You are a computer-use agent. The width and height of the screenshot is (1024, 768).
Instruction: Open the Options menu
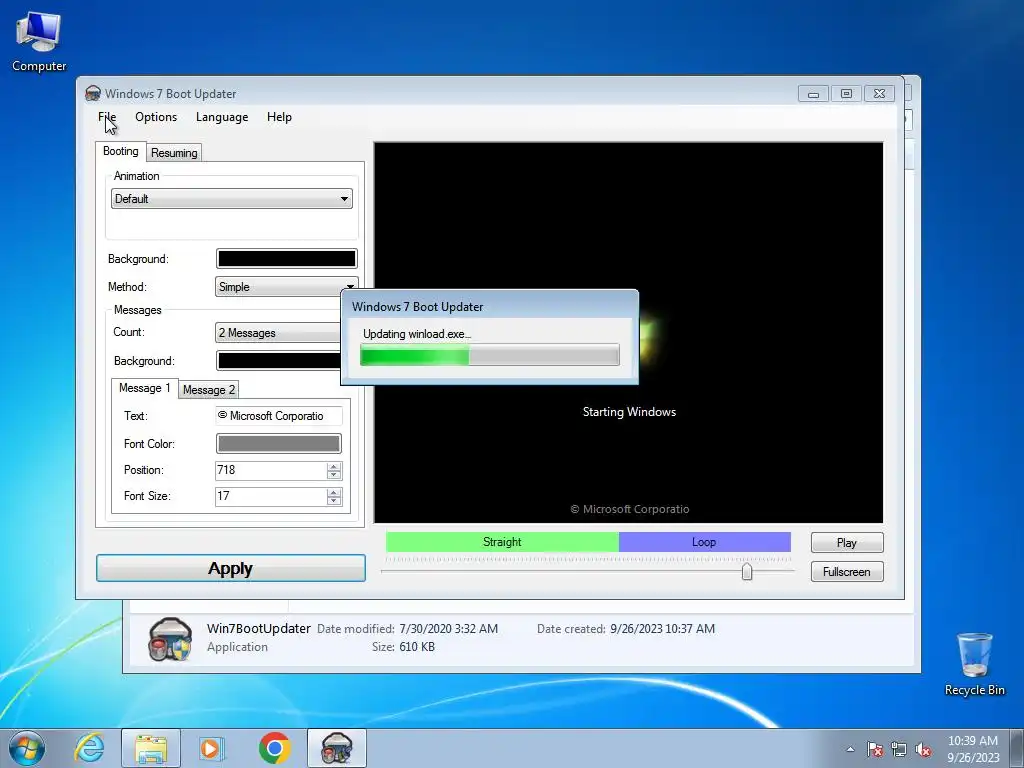click(156, 117)
